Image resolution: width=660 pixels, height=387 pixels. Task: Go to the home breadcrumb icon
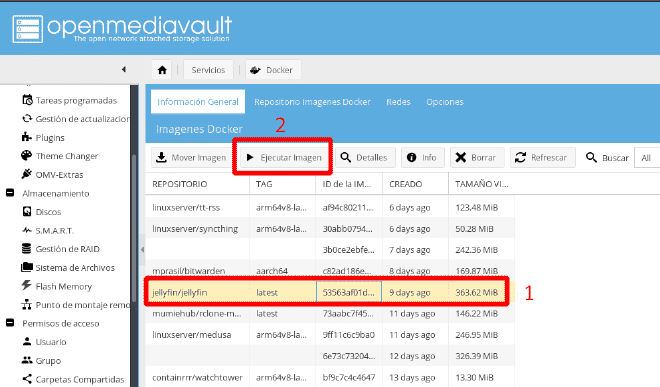[x=162, y=70]
